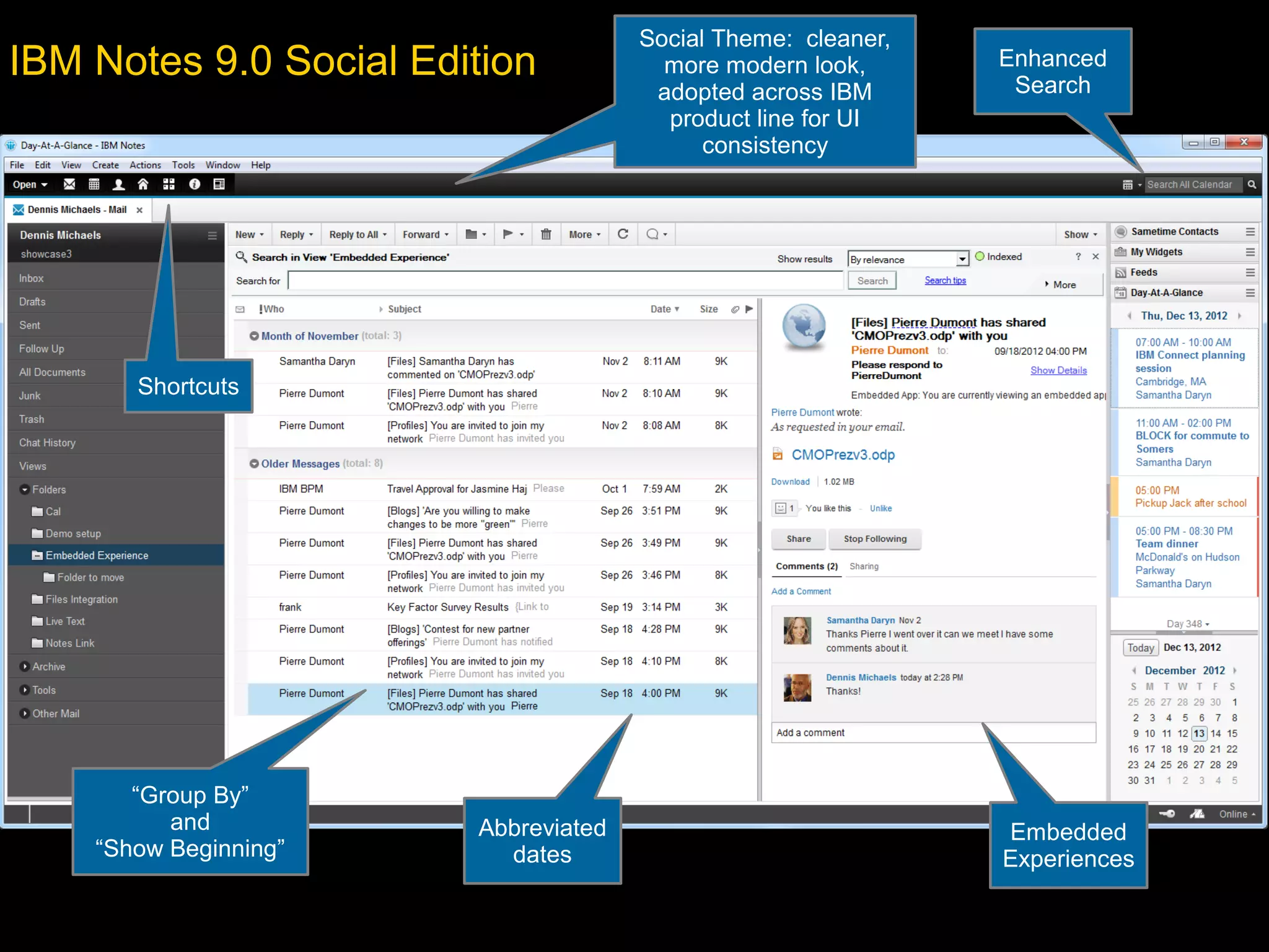1269x952 pixels.
Task: Open the Tools menu
Action: (183, 165)
